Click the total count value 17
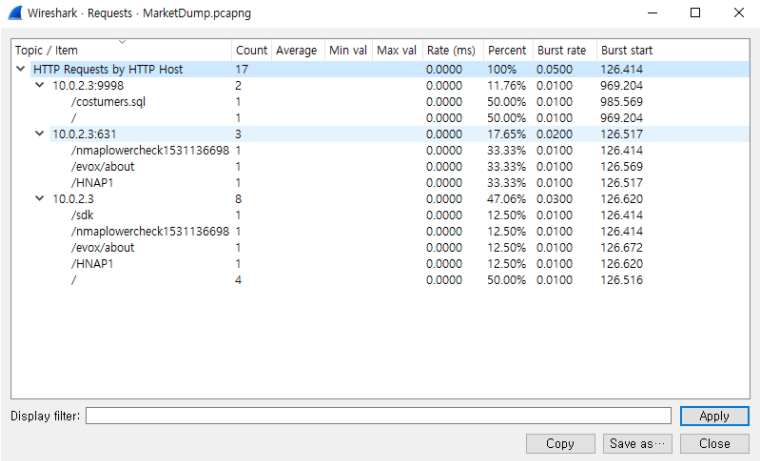760x461 pixels. (x=241, y=69)
